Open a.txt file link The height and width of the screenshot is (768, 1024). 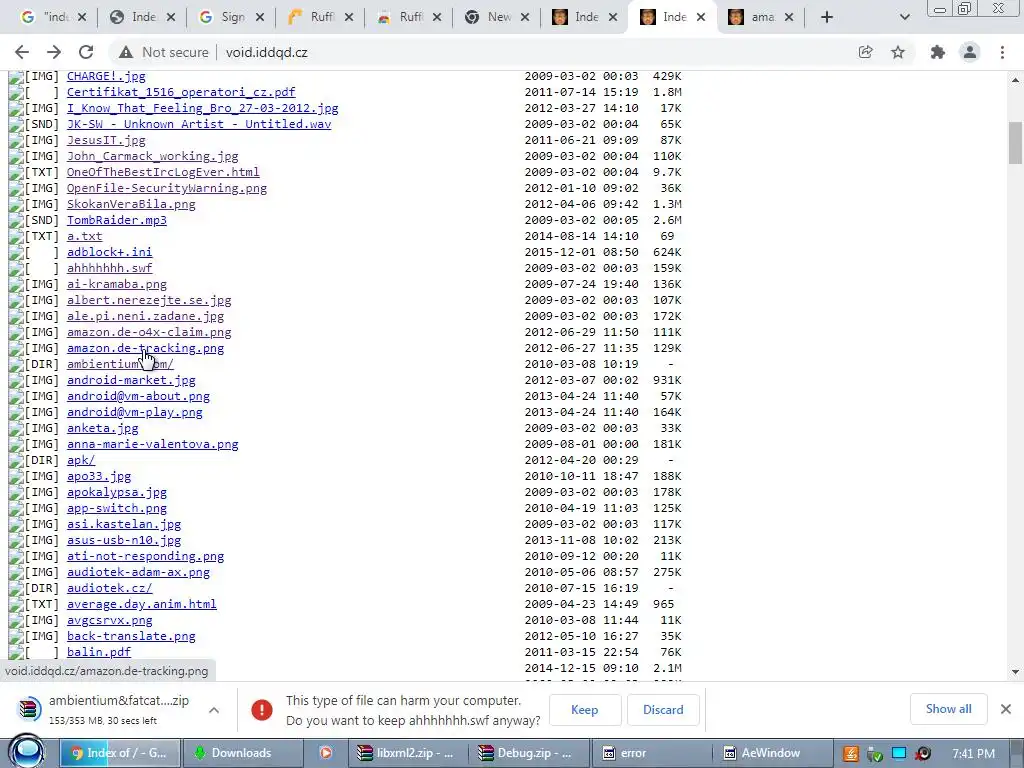(84, 236)
